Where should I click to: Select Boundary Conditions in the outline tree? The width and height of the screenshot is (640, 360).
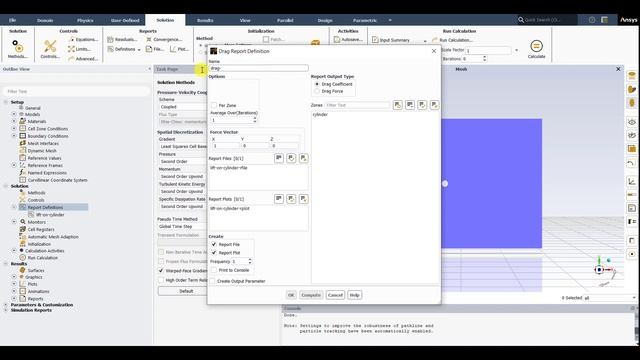coord(48,136)
